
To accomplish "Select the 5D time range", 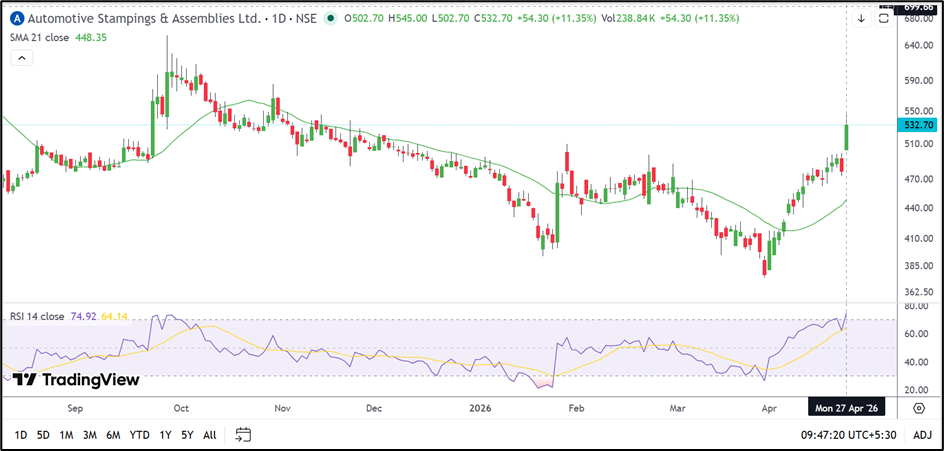I will 43,435.
